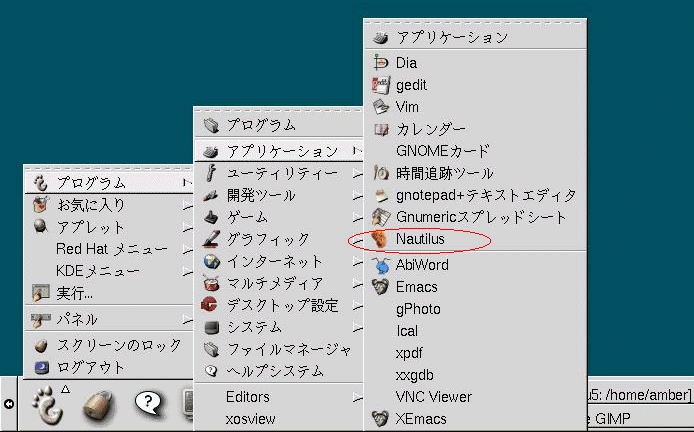Click the プログラム header in middle menu
Viewport: 694px width, 432px height.
click(279, 125)
